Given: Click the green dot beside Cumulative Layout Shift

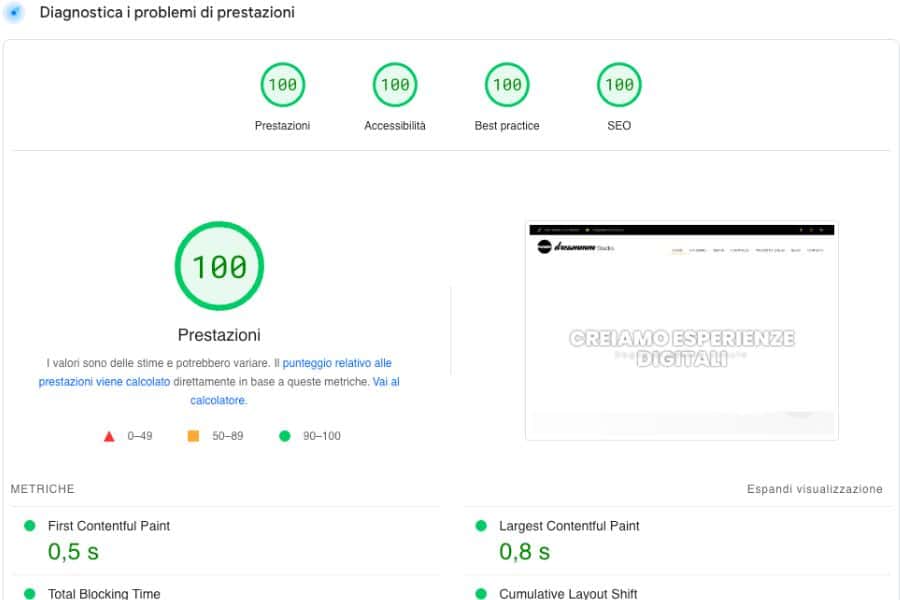Looking at the screenshot, I should click(x=483, y=593).
